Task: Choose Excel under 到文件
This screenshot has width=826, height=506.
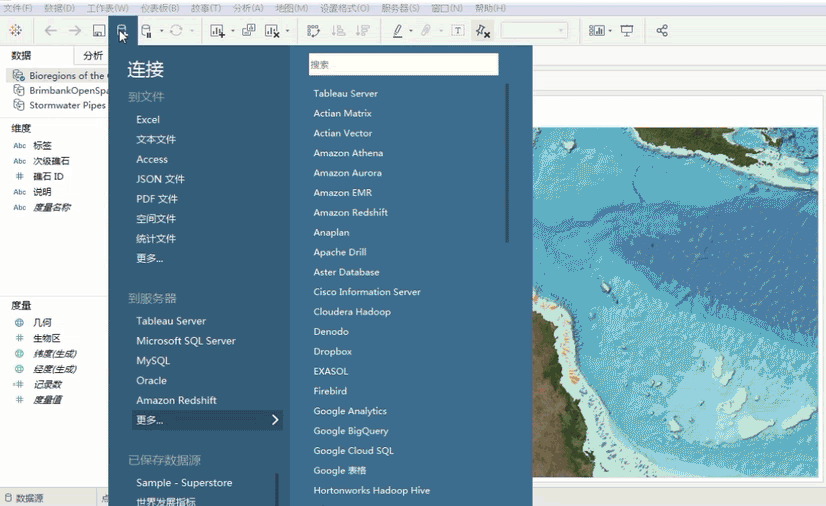Action: pyautogui.click(x=148, y=120)
